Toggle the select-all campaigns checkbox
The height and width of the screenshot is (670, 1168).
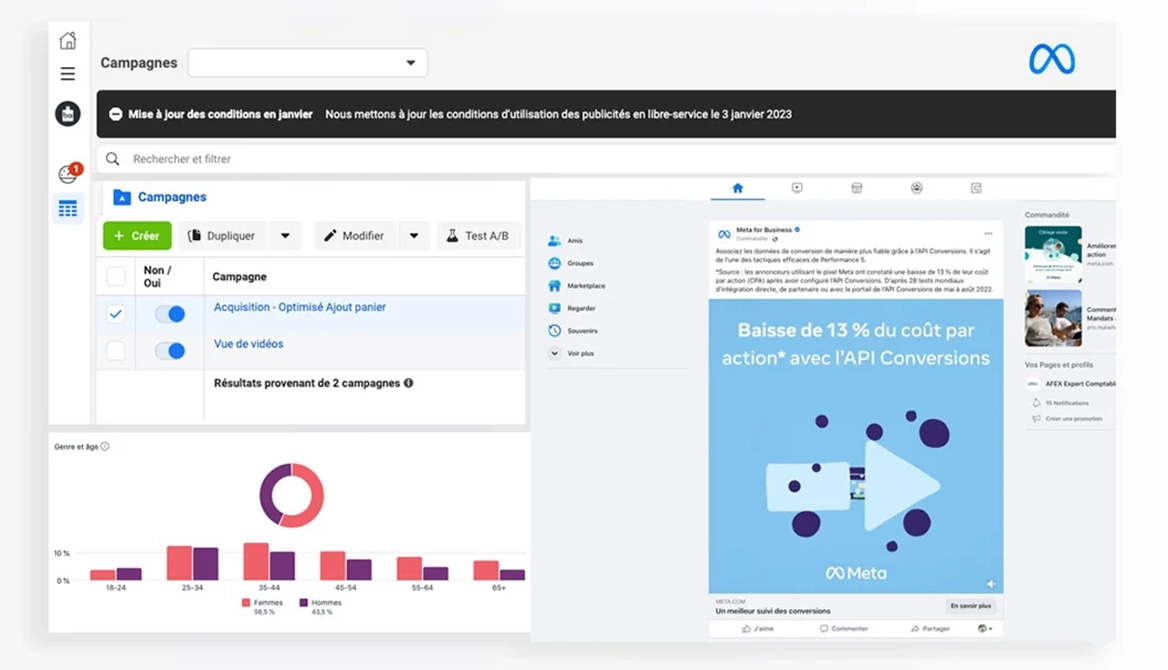(115, 276)
